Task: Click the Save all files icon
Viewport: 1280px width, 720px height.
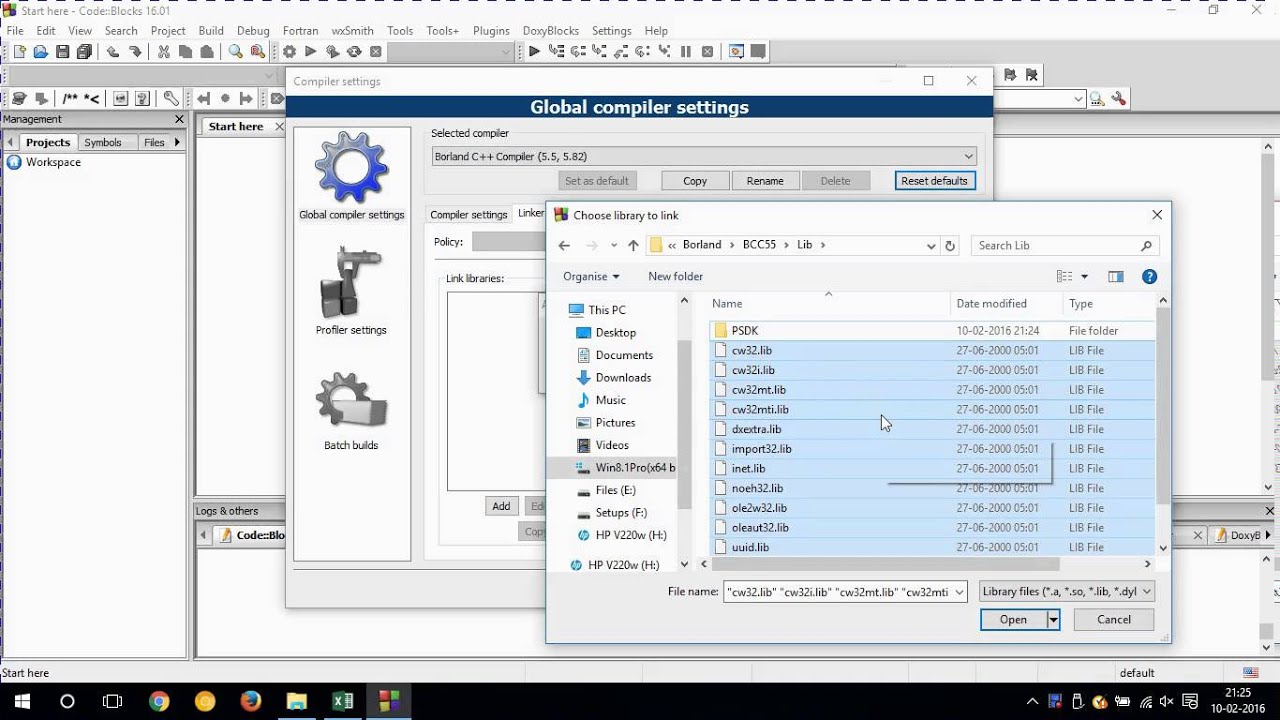Action: coord(85,52)
